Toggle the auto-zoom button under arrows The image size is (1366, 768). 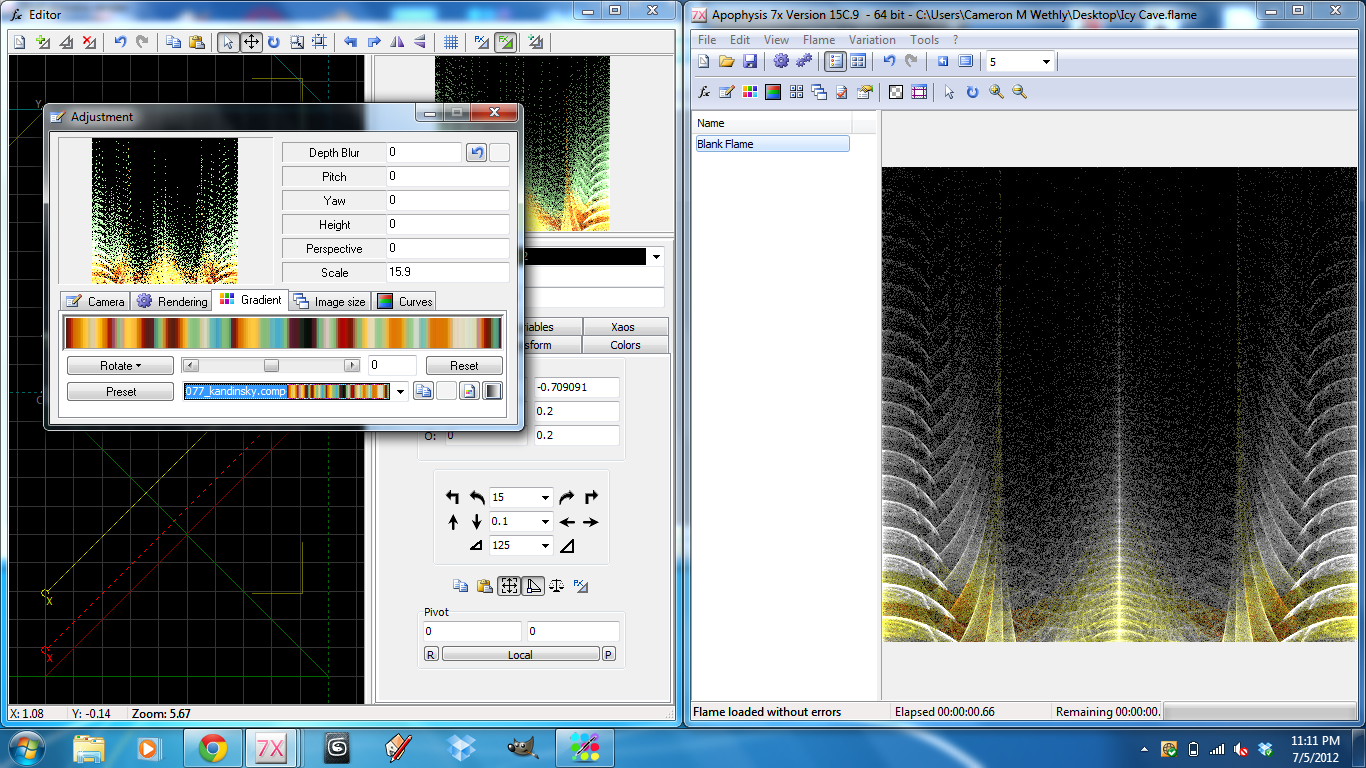pos(509,587)
